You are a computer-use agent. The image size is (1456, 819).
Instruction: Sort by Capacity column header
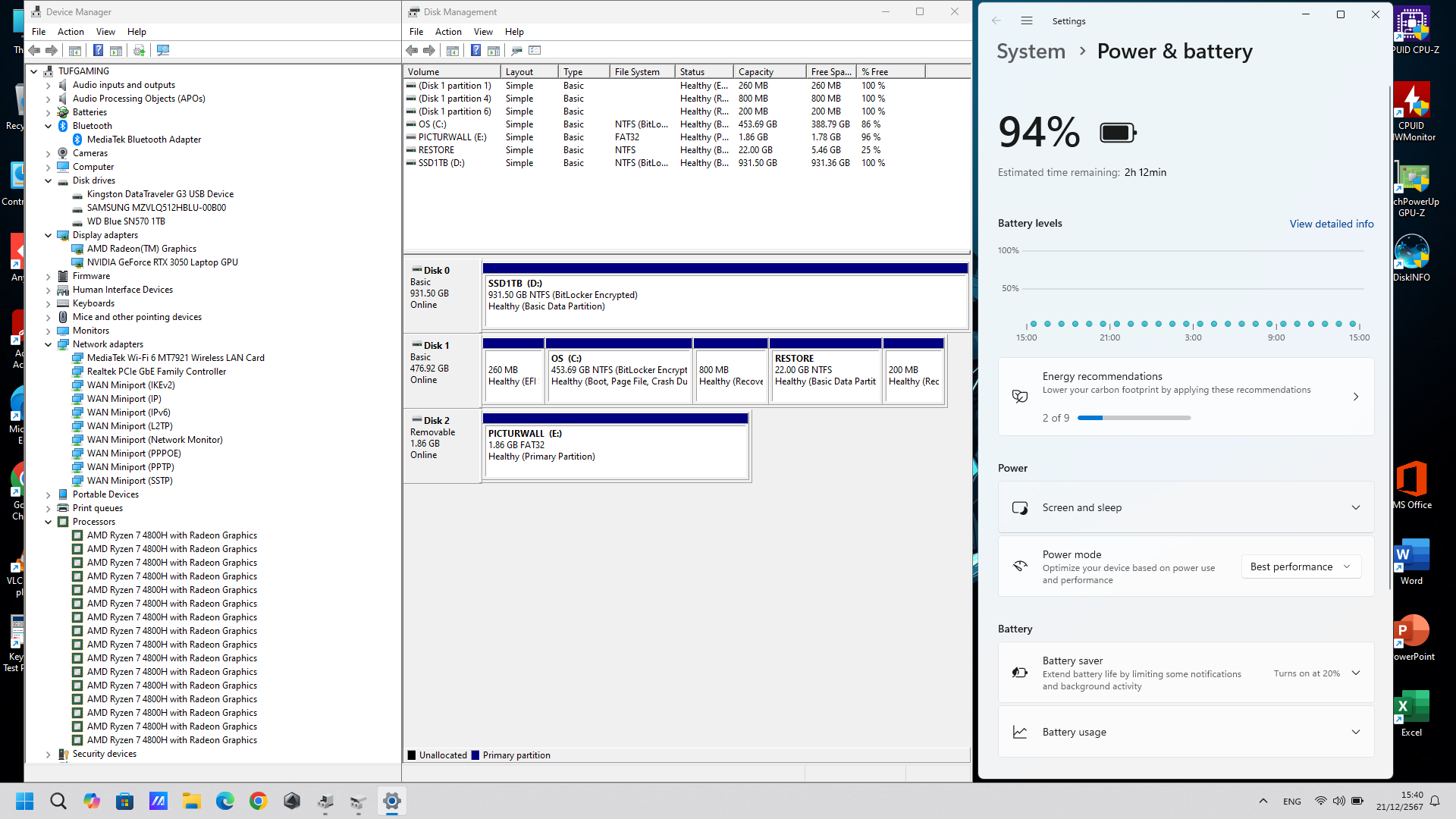coord(770,72)
